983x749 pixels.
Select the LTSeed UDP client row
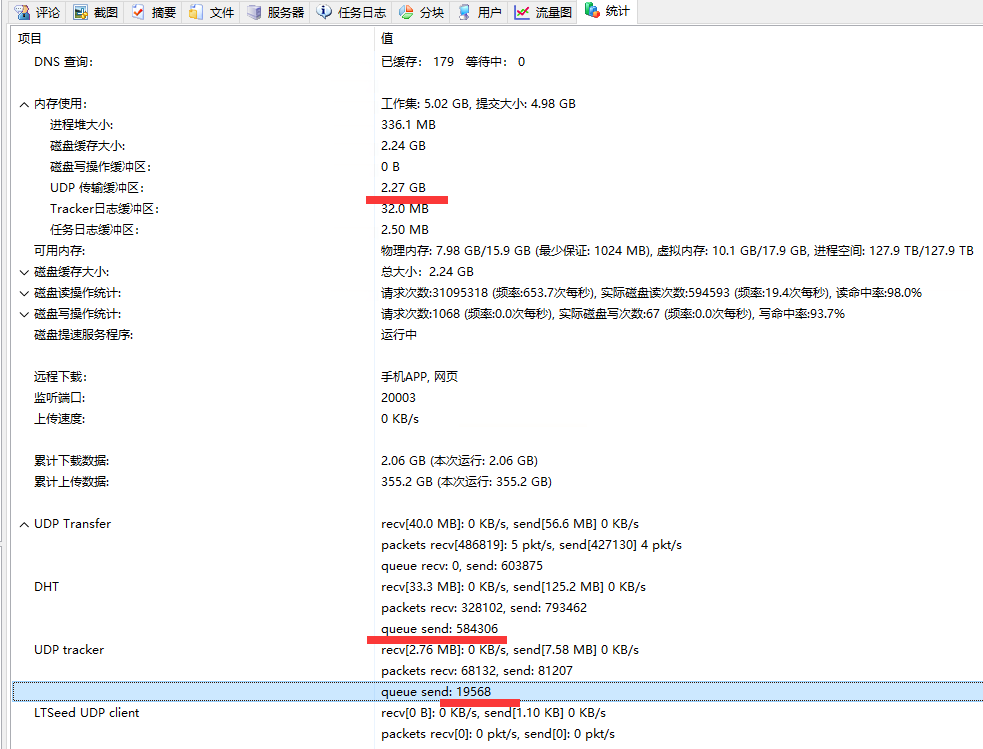(498, 713)
